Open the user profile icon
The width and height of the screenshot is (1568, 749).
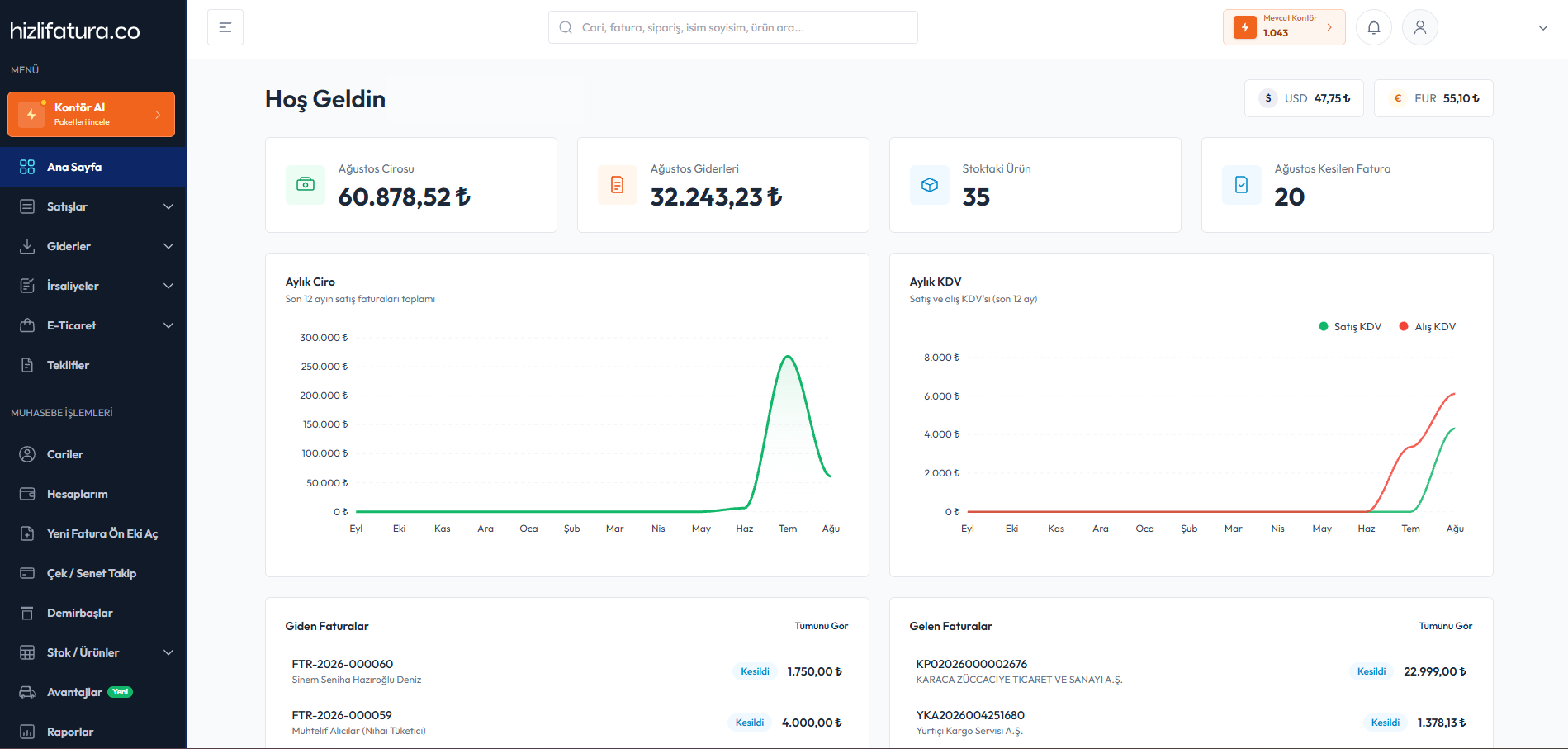(x=1420, y=27)
